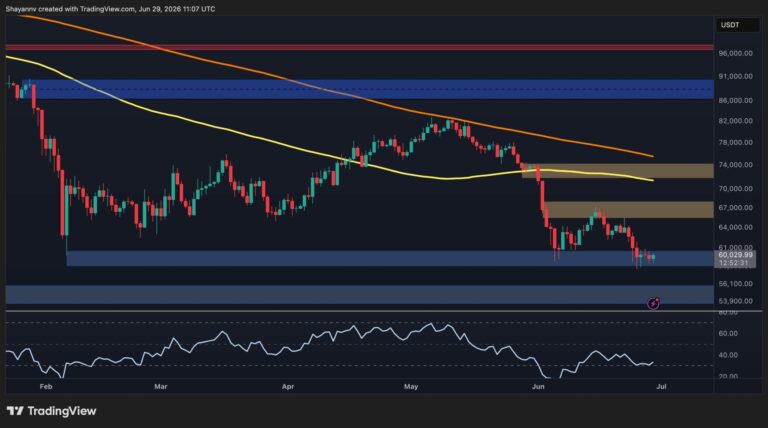Click the Jul date axis label
This screenshot has width=768, height=428.
point(661,386)
